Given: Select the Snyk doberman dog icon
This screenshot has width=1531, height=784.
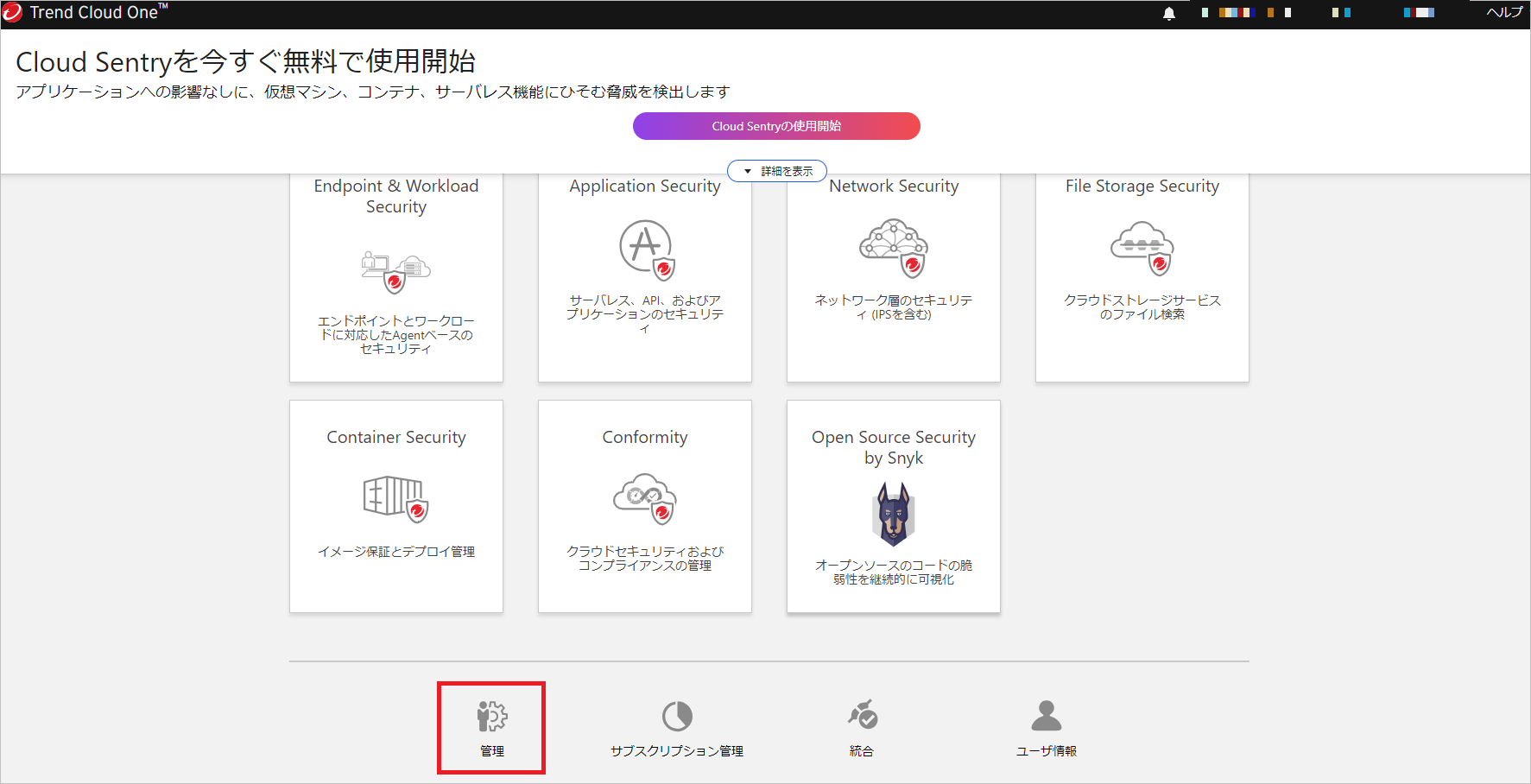Looking at the screenshot, I should pyautogui.click(x=893, y=515).
